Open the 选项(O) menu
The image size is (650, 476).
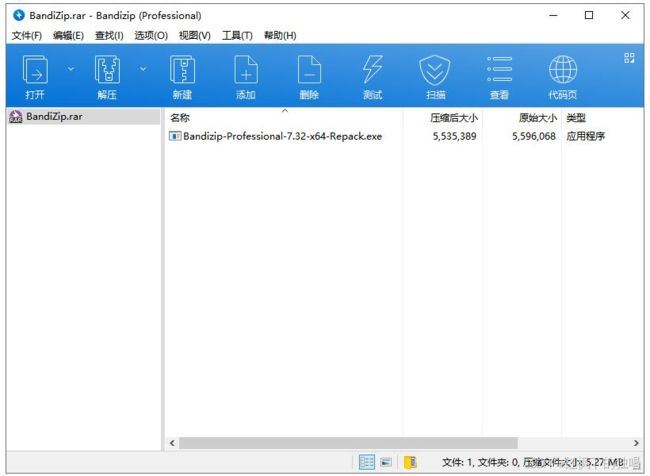(x=151, y=36)
